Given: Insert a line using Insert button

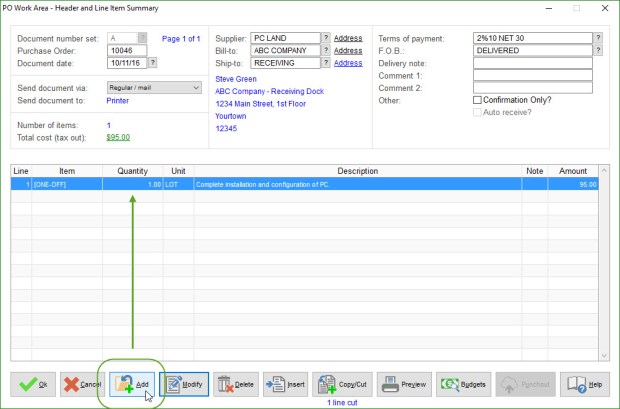Looking at the screenshot, I should (286, 383).
